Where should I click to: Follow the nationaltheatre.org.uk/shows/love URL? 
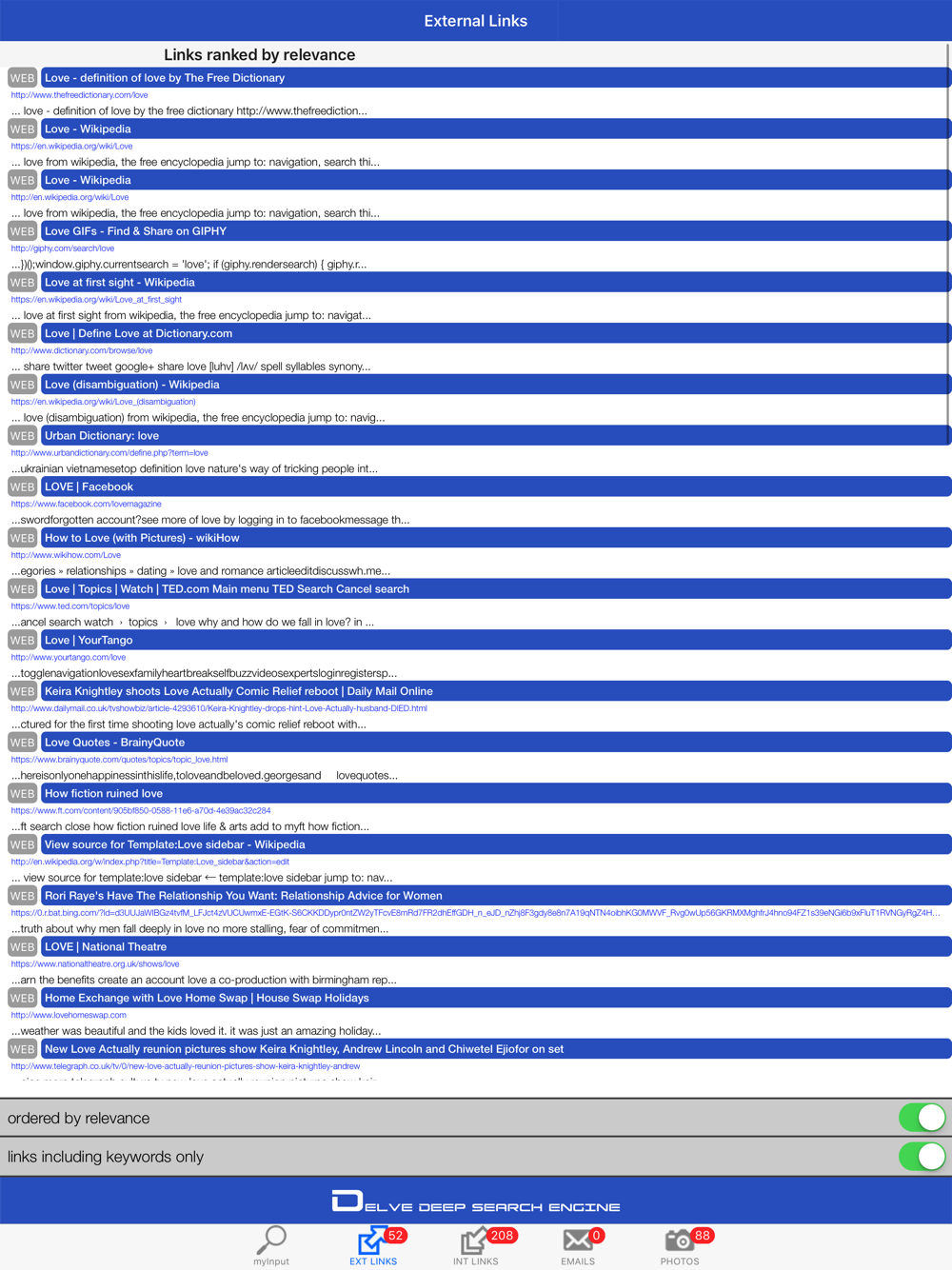coord(95,963)
